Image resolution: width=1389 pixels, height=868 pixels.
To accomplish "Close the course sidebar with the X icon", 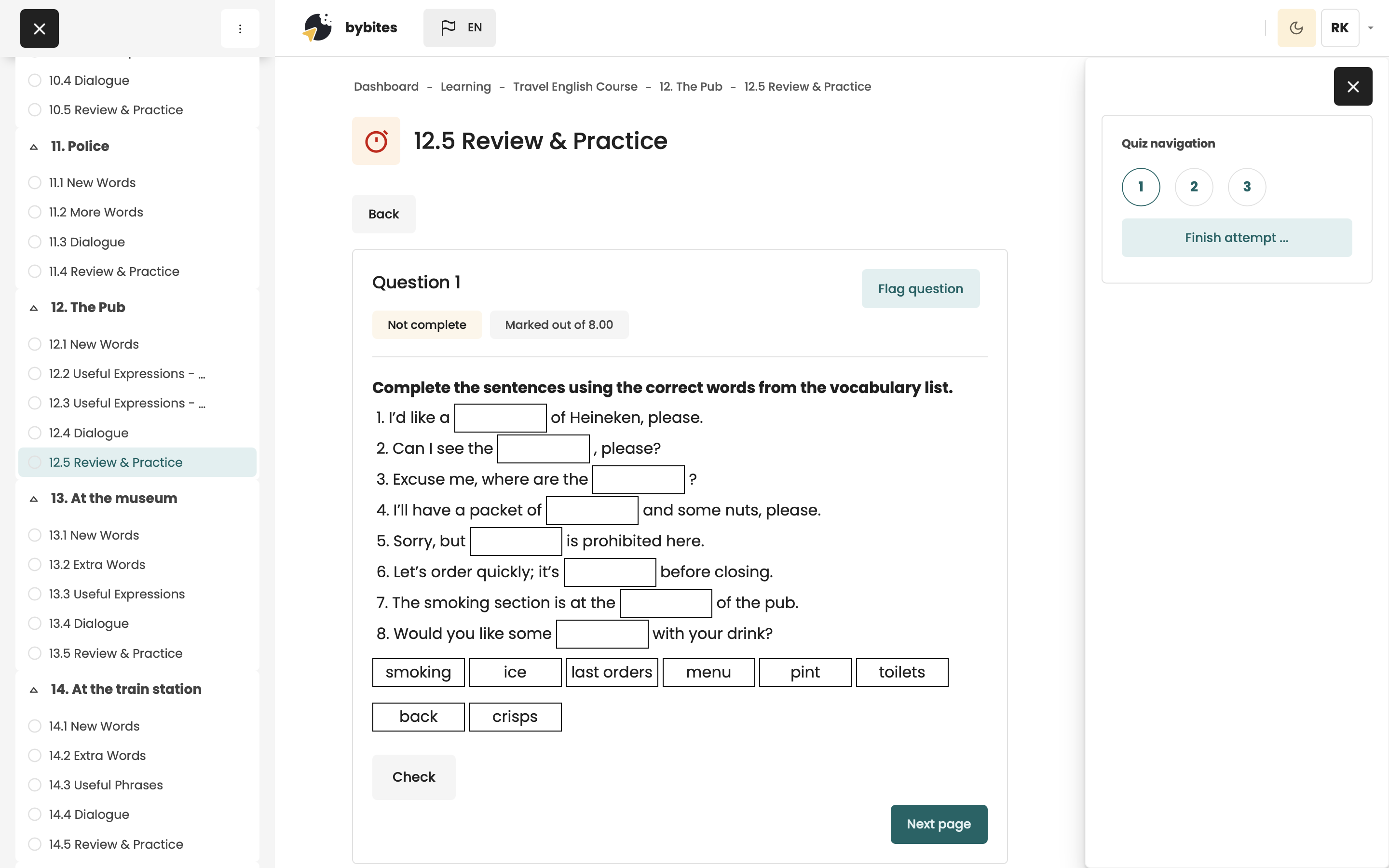I will point(39,29).
